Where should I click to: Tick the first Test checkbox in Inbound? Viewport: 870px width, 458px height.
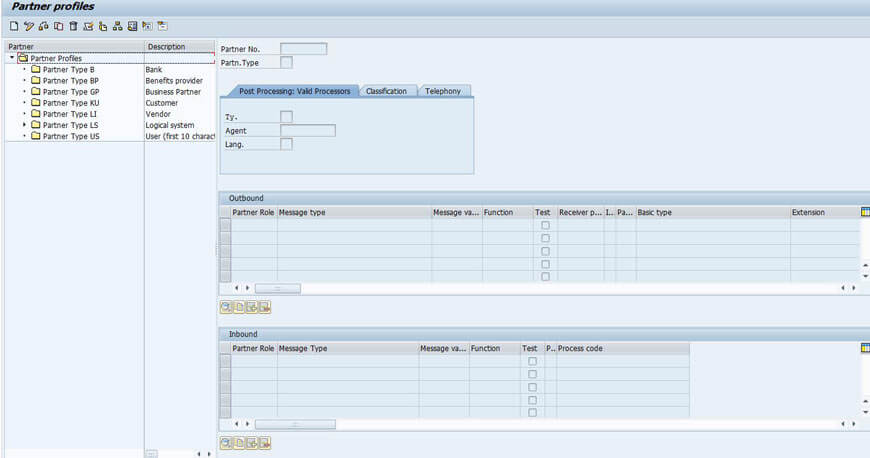pos(532,361)
